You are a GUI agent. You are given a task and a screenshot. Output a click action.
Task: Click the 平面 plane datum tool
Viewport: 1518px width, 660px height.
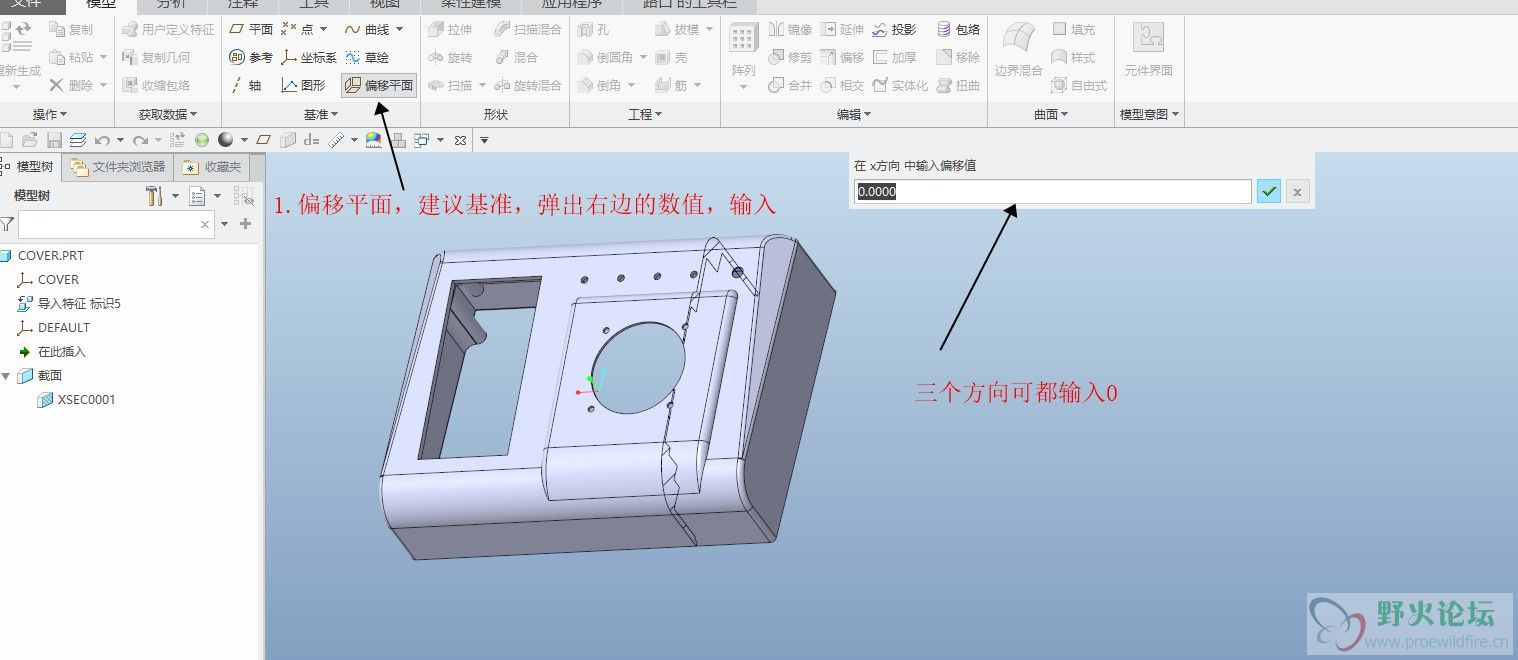251,30
